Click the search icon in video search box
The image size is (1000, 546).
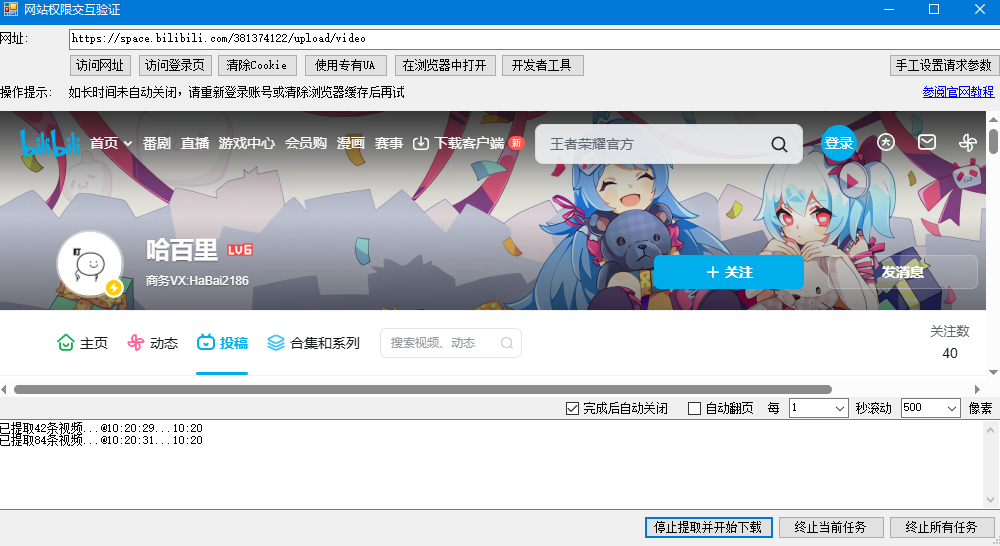[x=507, y=343]
